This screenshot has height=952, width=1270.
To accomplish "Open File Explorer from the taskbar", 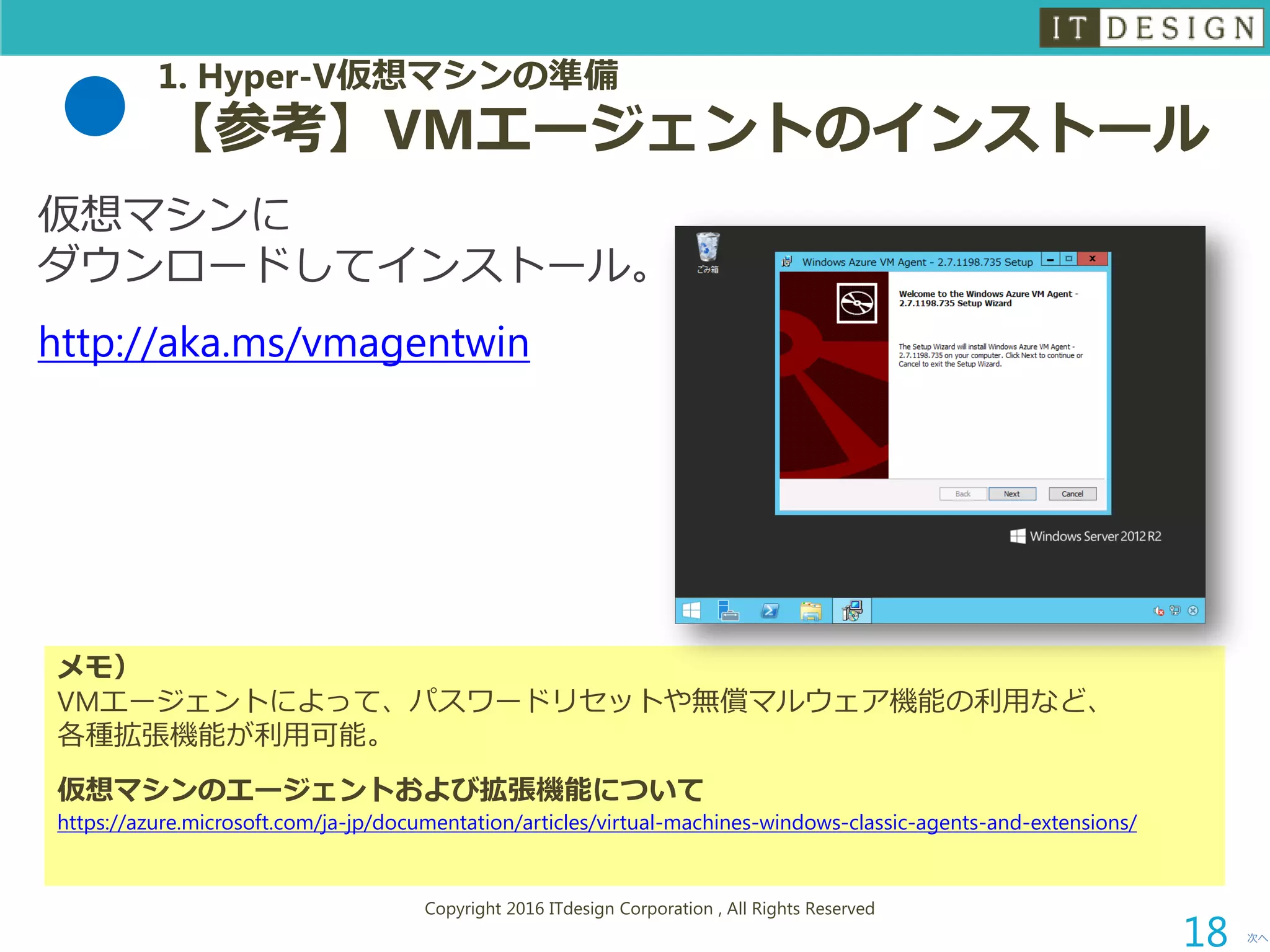I will (810, 611).
